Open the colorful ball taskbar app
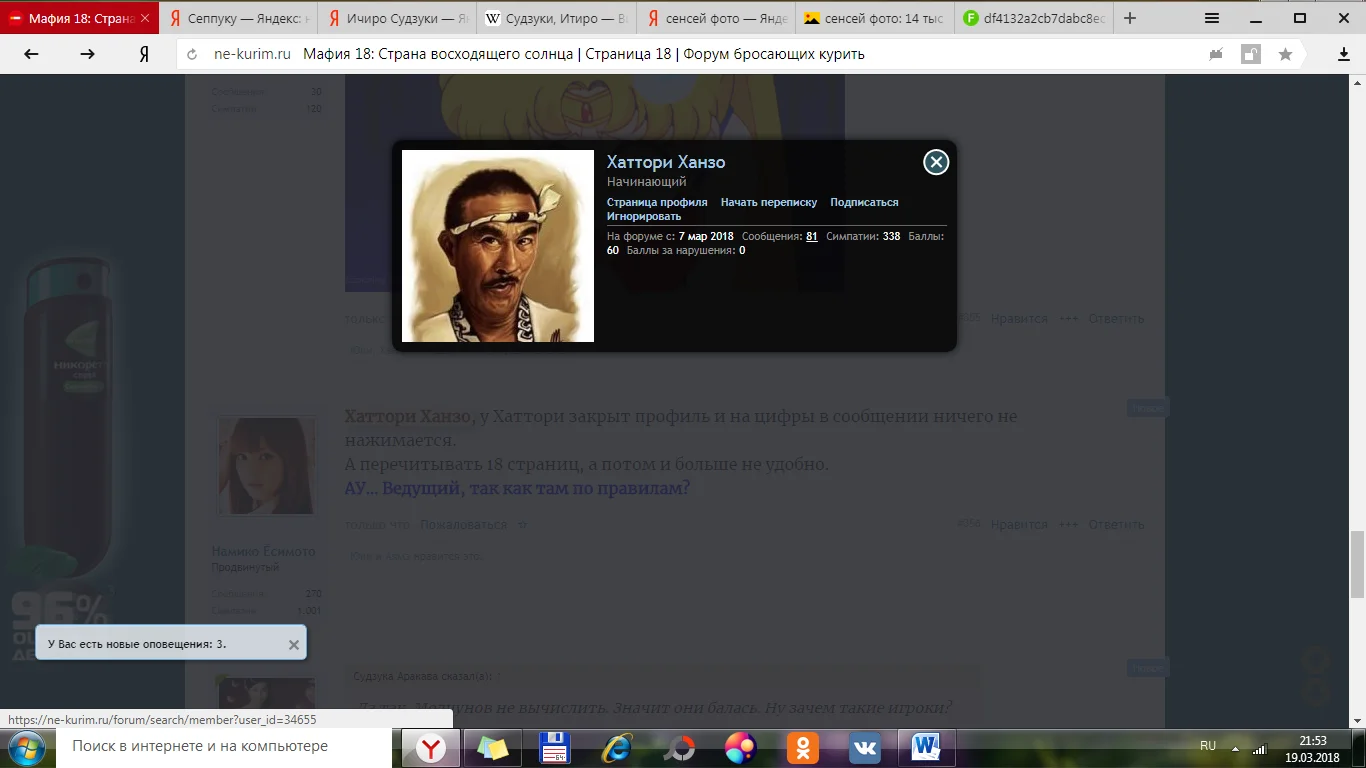Viewport: 1366px width, 768px height. click(x=741, y=747)
